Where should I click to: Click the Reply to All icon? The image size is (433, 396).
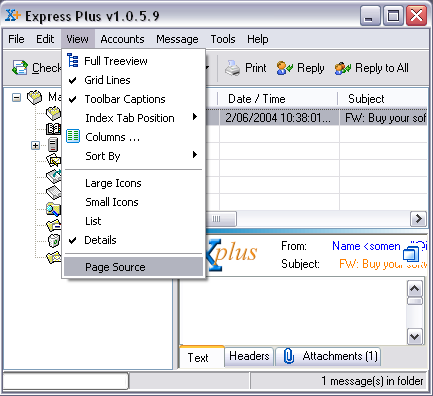pos(343,68)
